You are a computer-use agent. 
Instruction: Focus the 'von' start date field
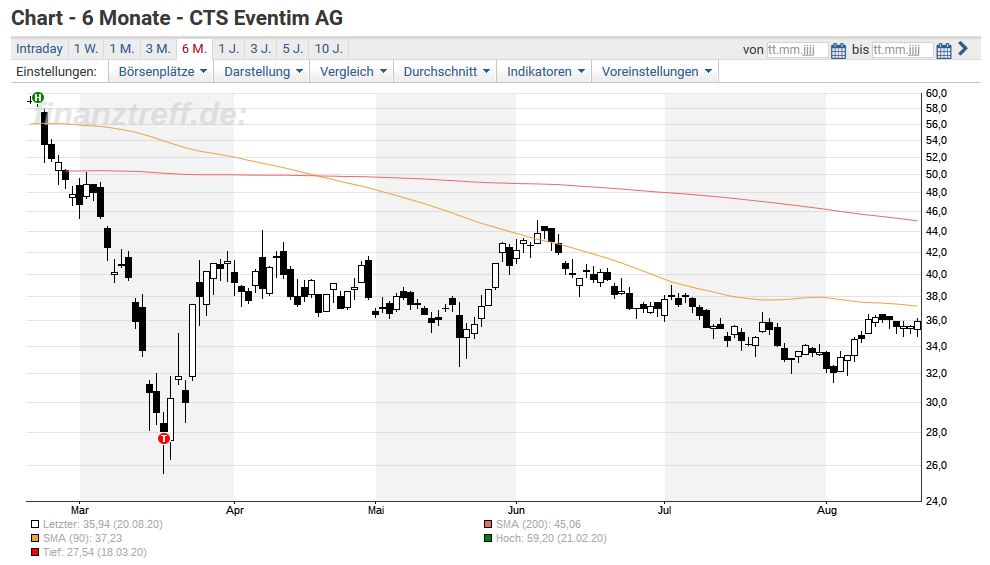797,50
